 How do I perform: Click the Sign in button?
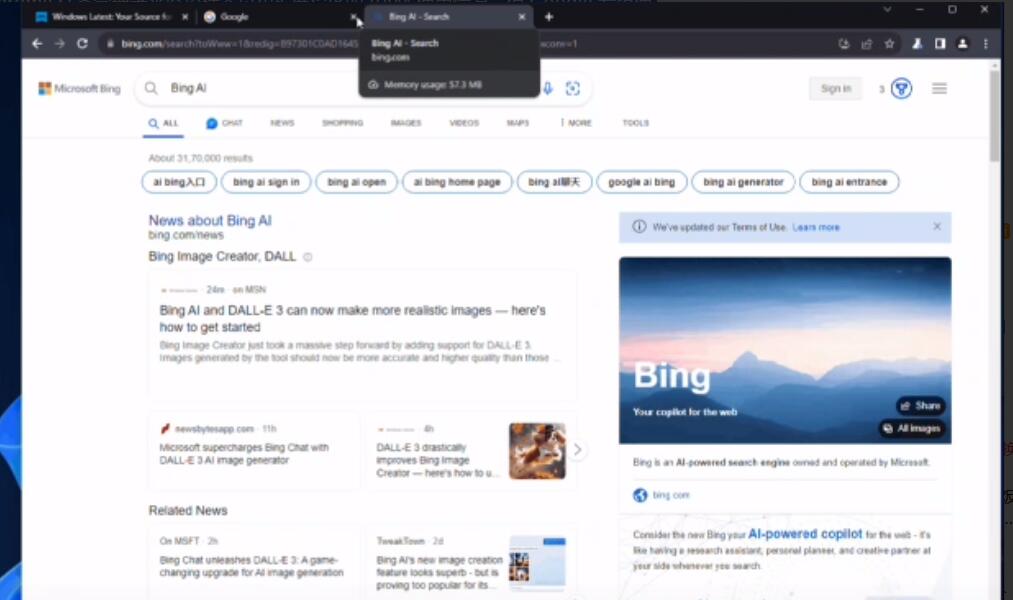(x=835, y=88)
